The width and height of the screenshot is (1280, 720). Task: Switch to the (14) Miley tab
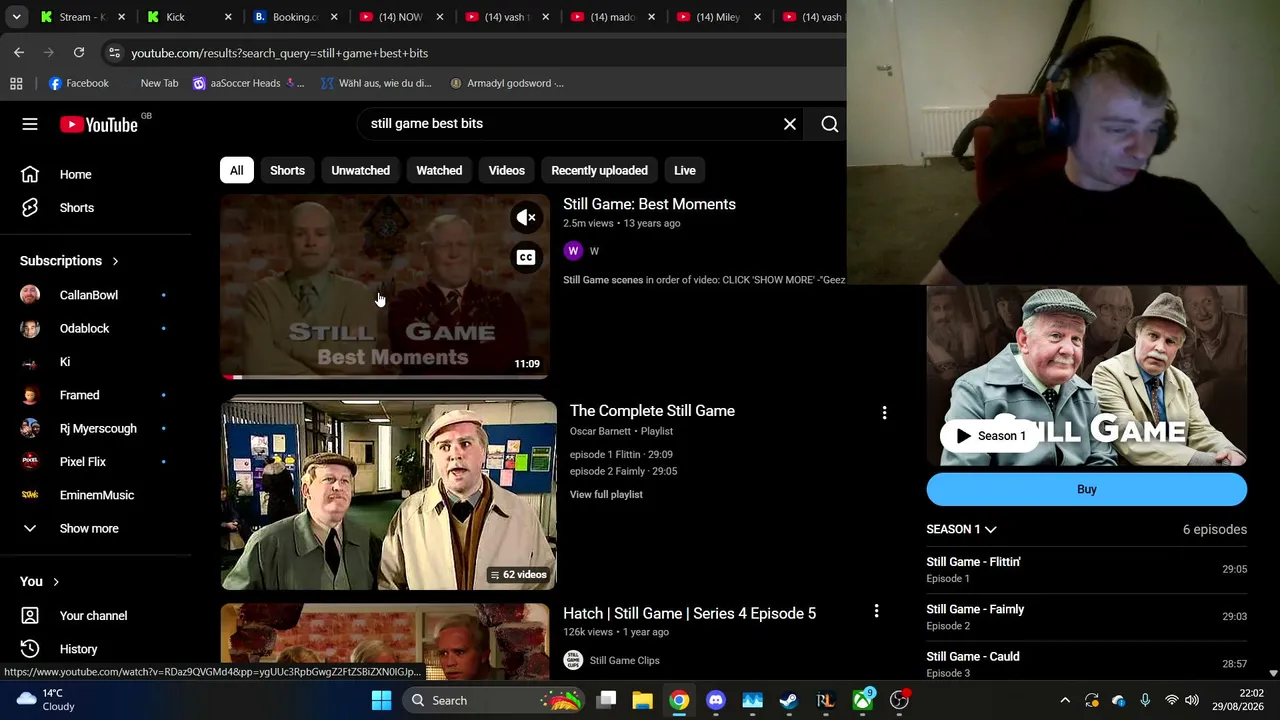coord(718,17)
